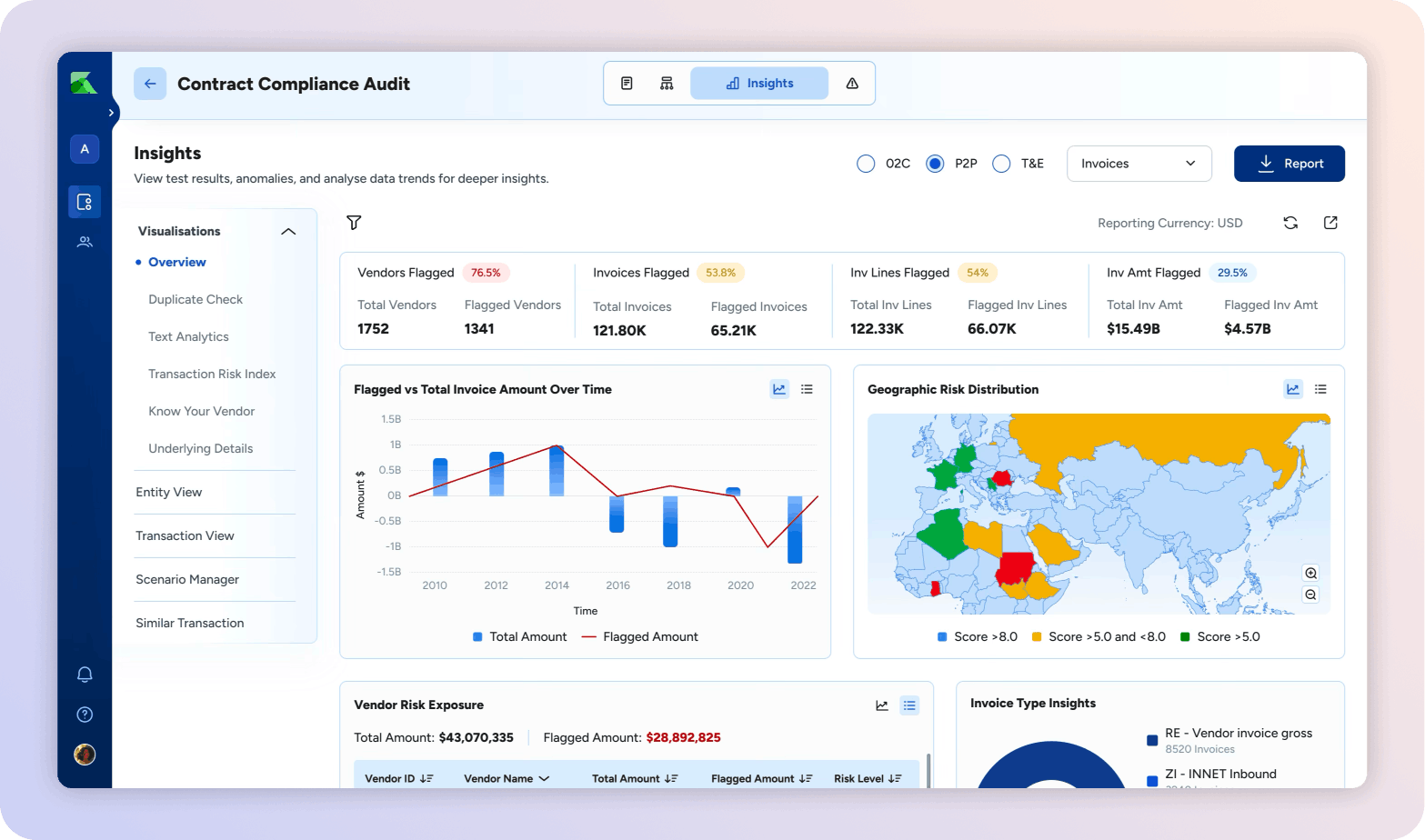
Task: Open notifications bell in sidebar
Action: click(85, 675)
